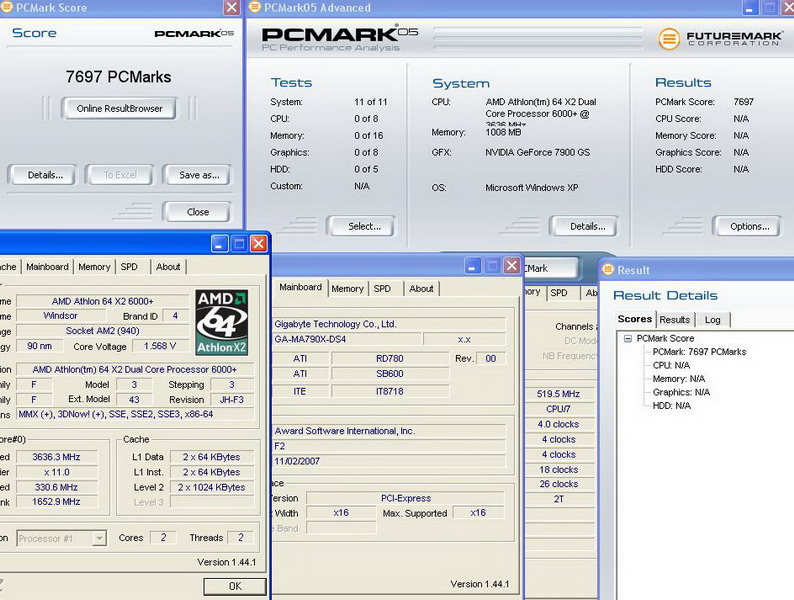
Task: Select 'Memory: N/A' tree row
Action: point(679,379)
